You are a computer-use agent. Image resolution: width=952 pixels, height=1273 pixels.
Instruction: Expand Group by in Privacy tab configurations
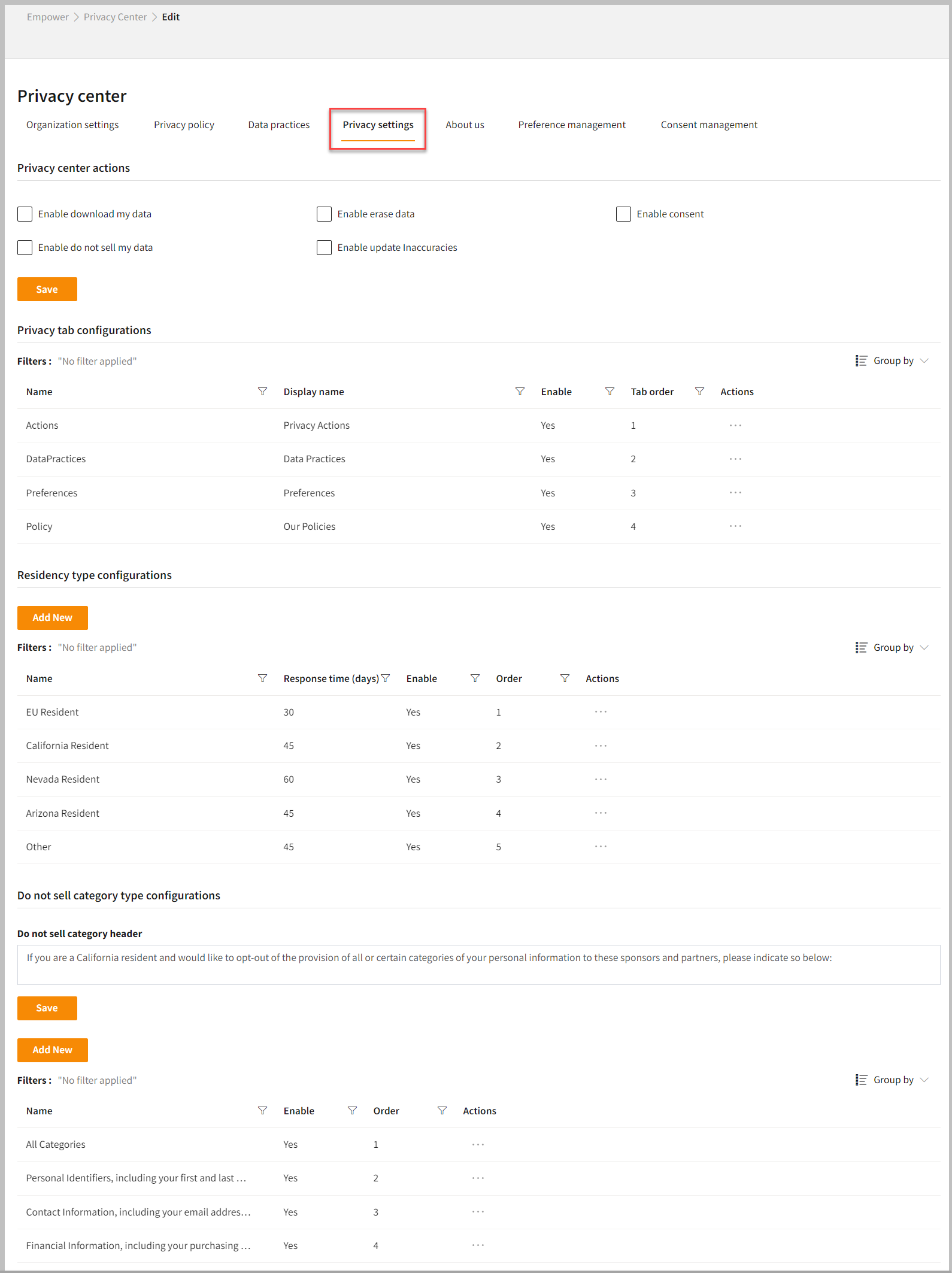pyautogui.click(x=892, y=361)
